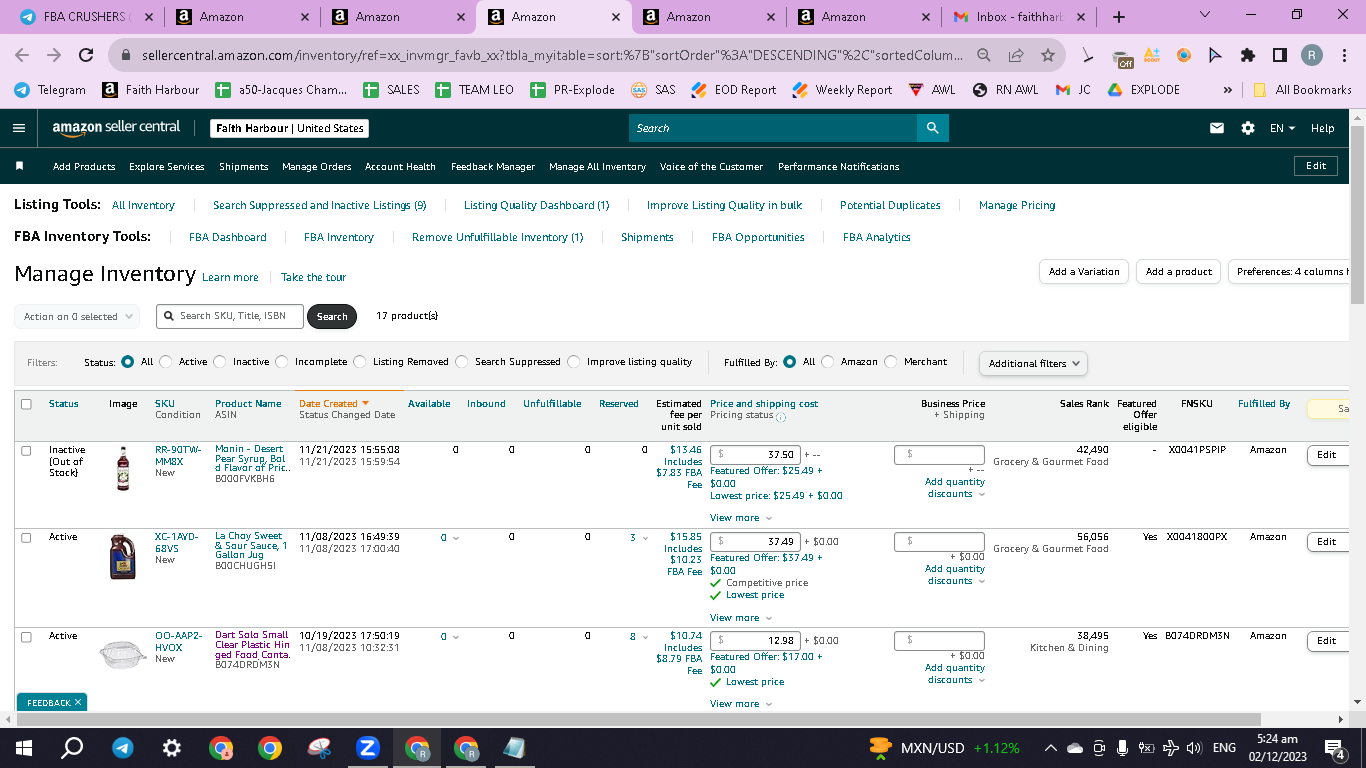Open the Monin syrup bottle thumbnail
1366x768 pixels.
(x=123, y=468)
